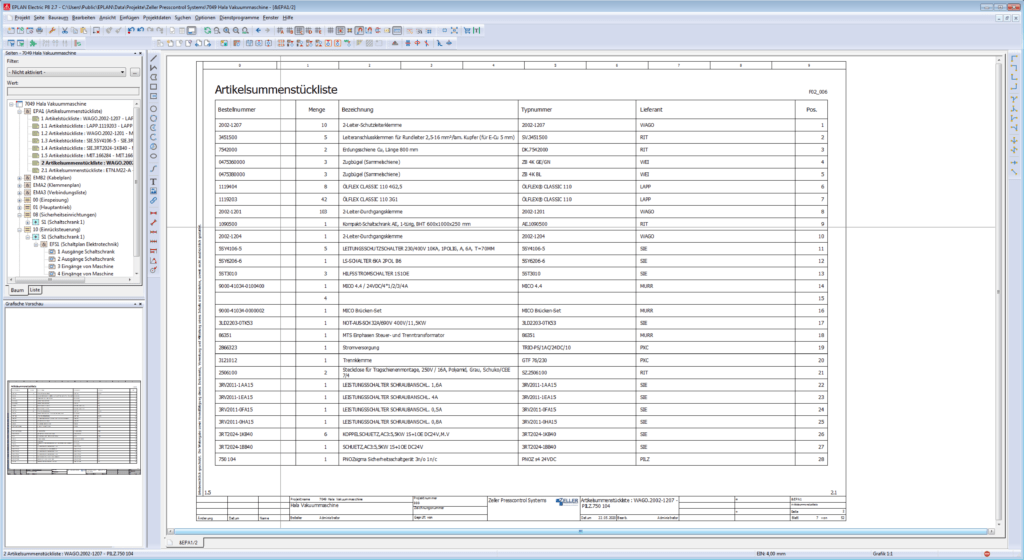Select page '1 Ausgänge Schaltschrank'
Viewport: 1024px width, 560px height.
tap(86, 251)
